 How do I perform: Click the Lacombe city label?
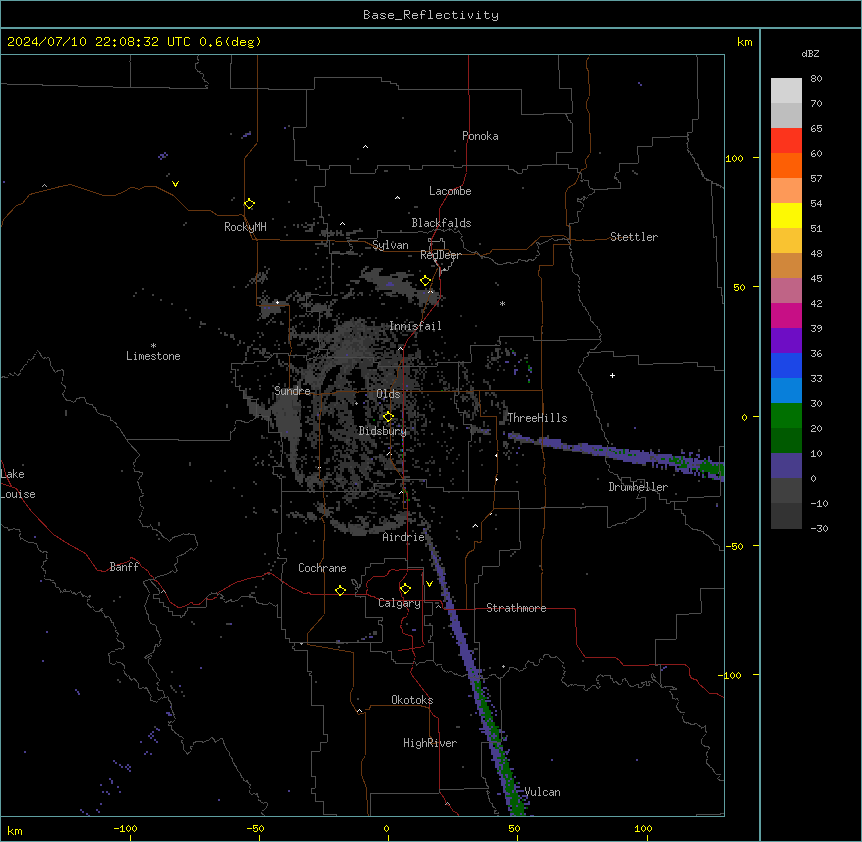tap(450, 191)
